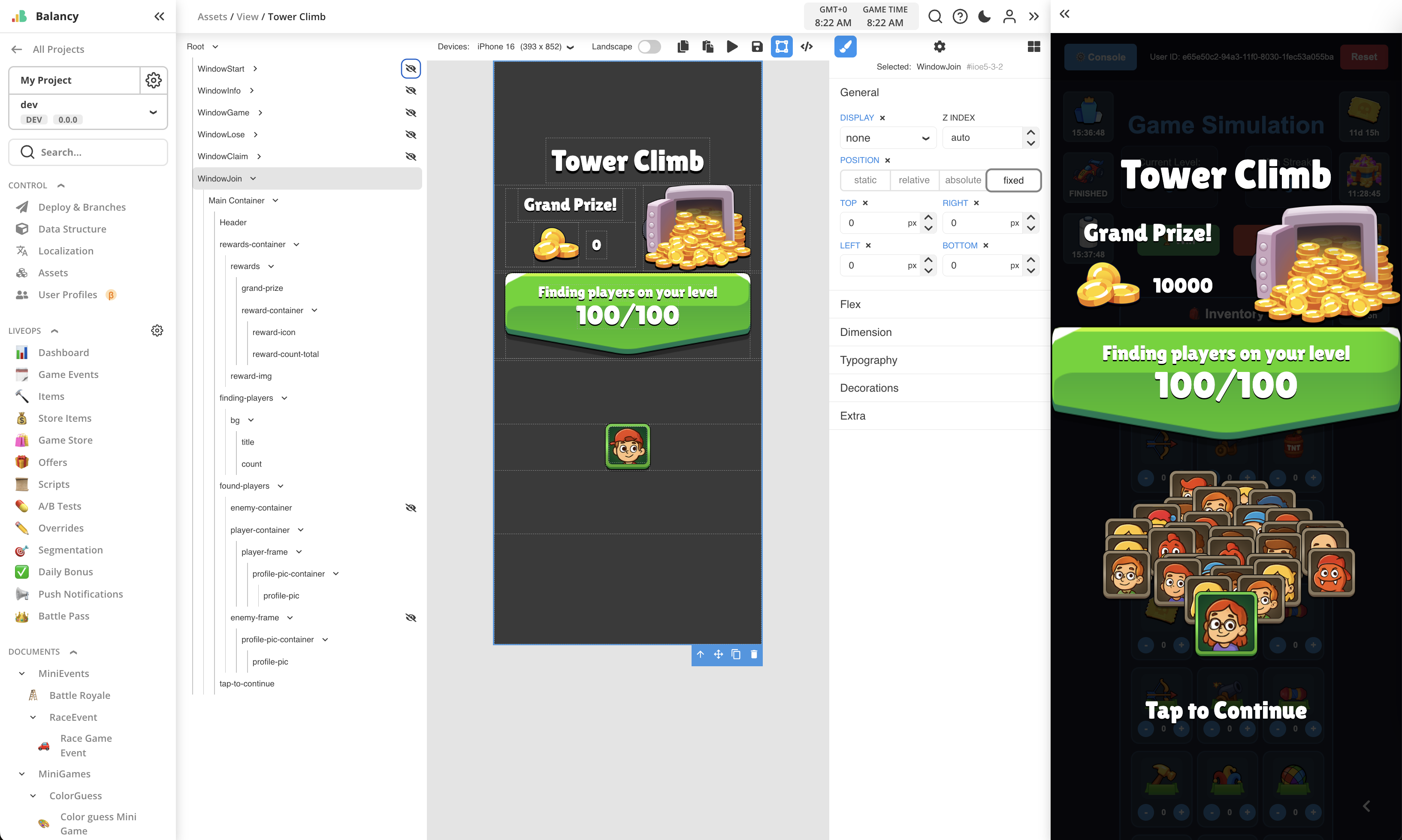Open Localization page
1402x840 pixels.
click(x=66, y=251)
